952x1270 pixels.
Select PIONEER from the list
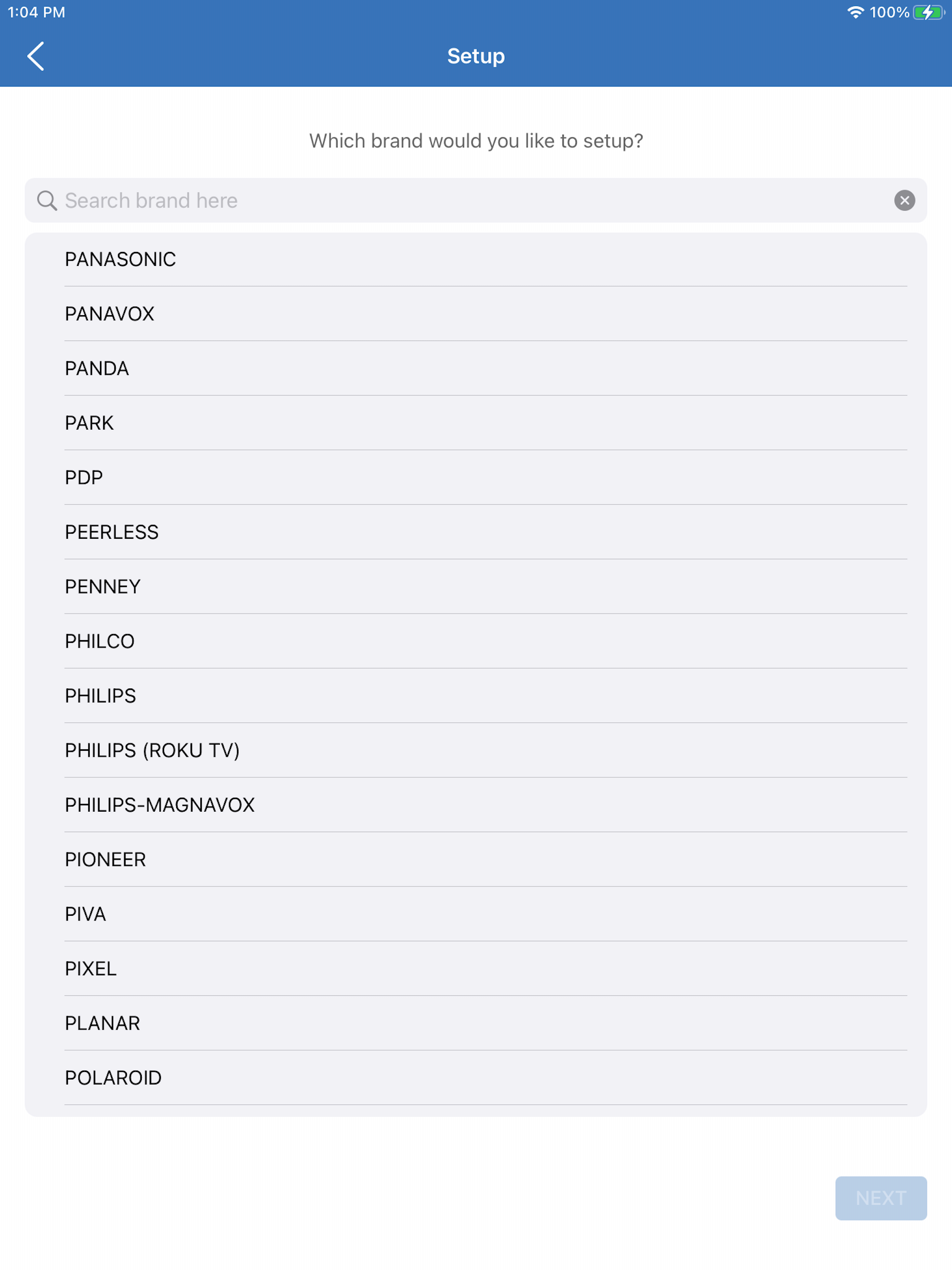[x=476, y=860]
